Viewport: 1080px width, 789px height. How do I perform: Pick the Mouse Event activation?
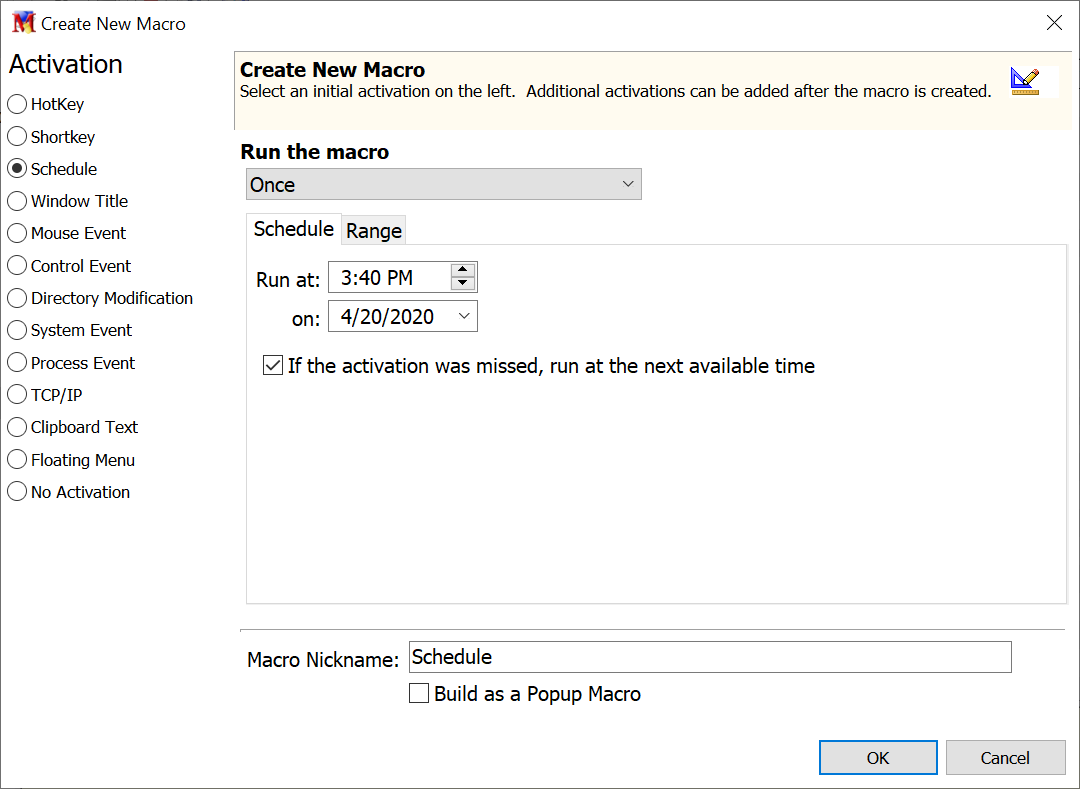point(17,233)
